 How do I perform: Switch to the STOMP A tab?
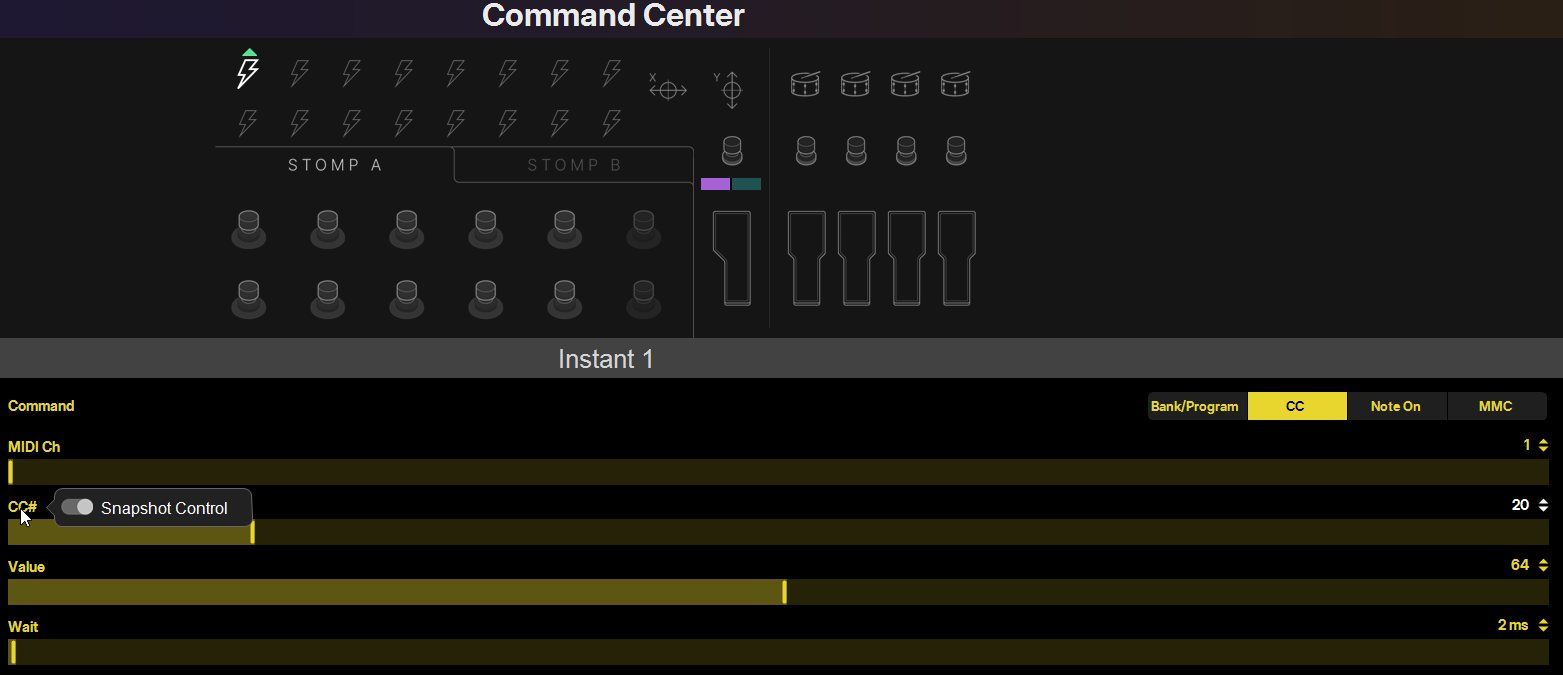coord(335,165)
